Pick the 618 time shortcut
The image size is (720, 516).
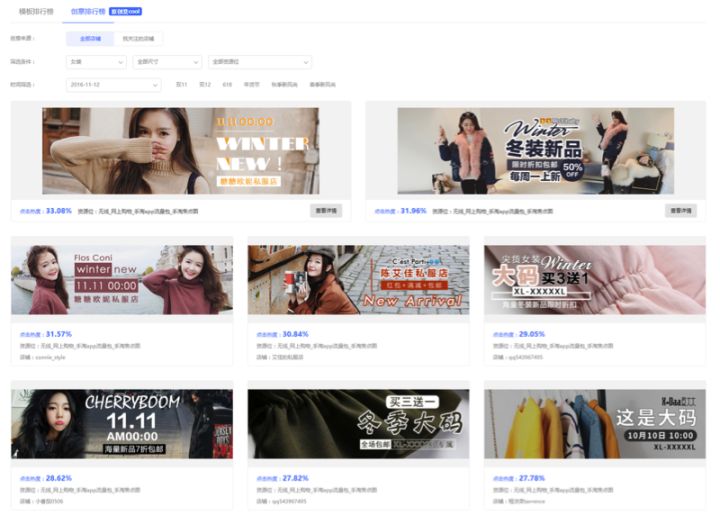[227, 85]
